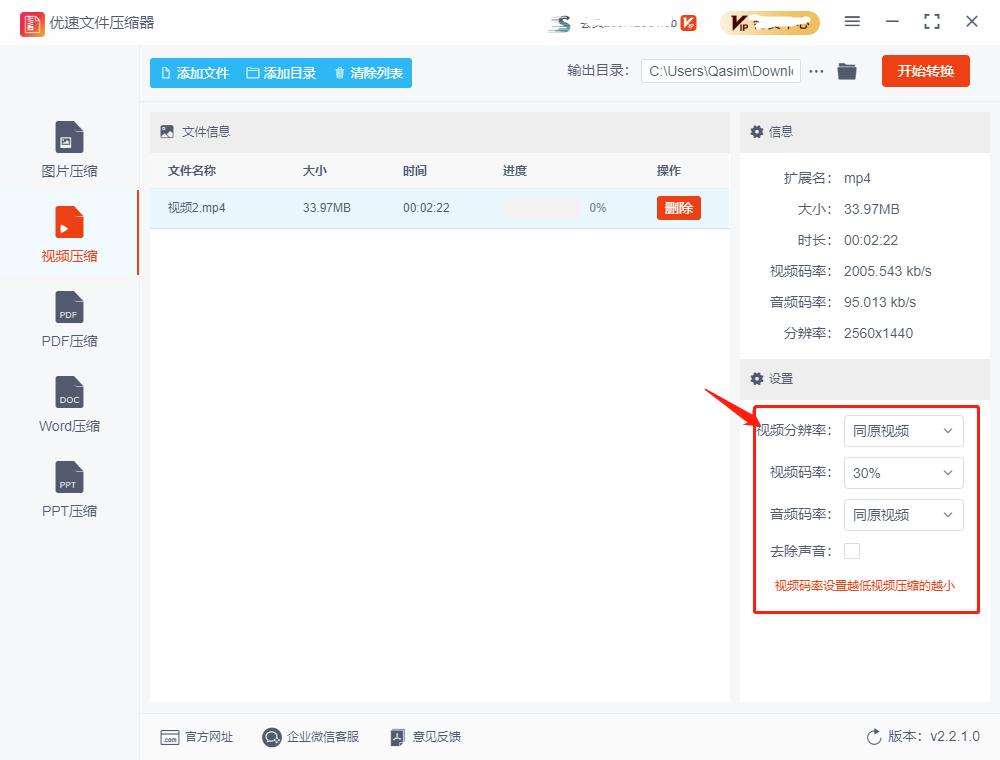The height and width of the screenshot is (760, 1000).
Task: Delete 视频2.mp4 with 删除 button
Action: [x=679, y=208]
